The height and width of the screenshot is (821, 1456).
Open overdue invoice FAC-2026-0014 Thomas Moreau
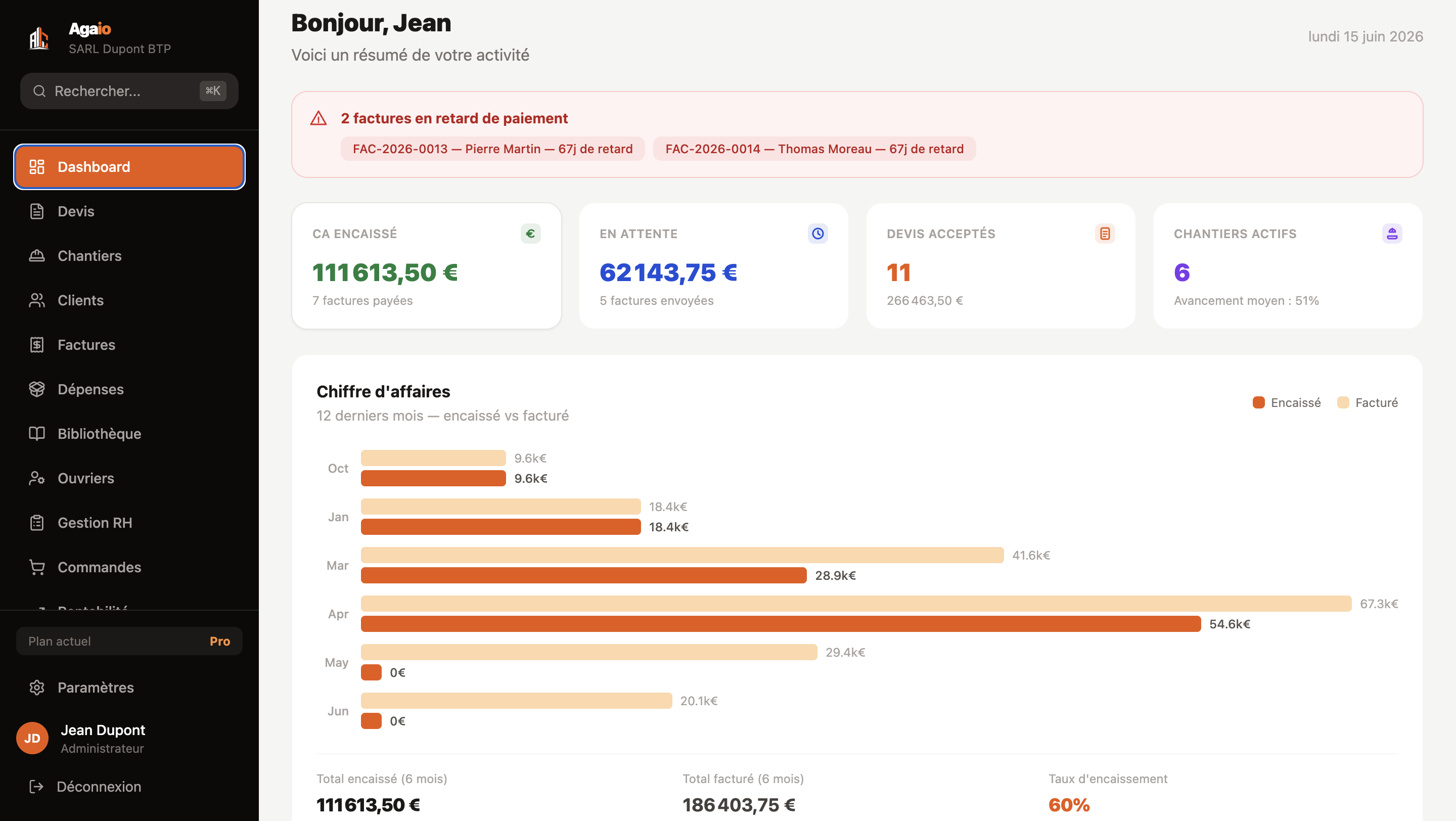pos(814,149)
